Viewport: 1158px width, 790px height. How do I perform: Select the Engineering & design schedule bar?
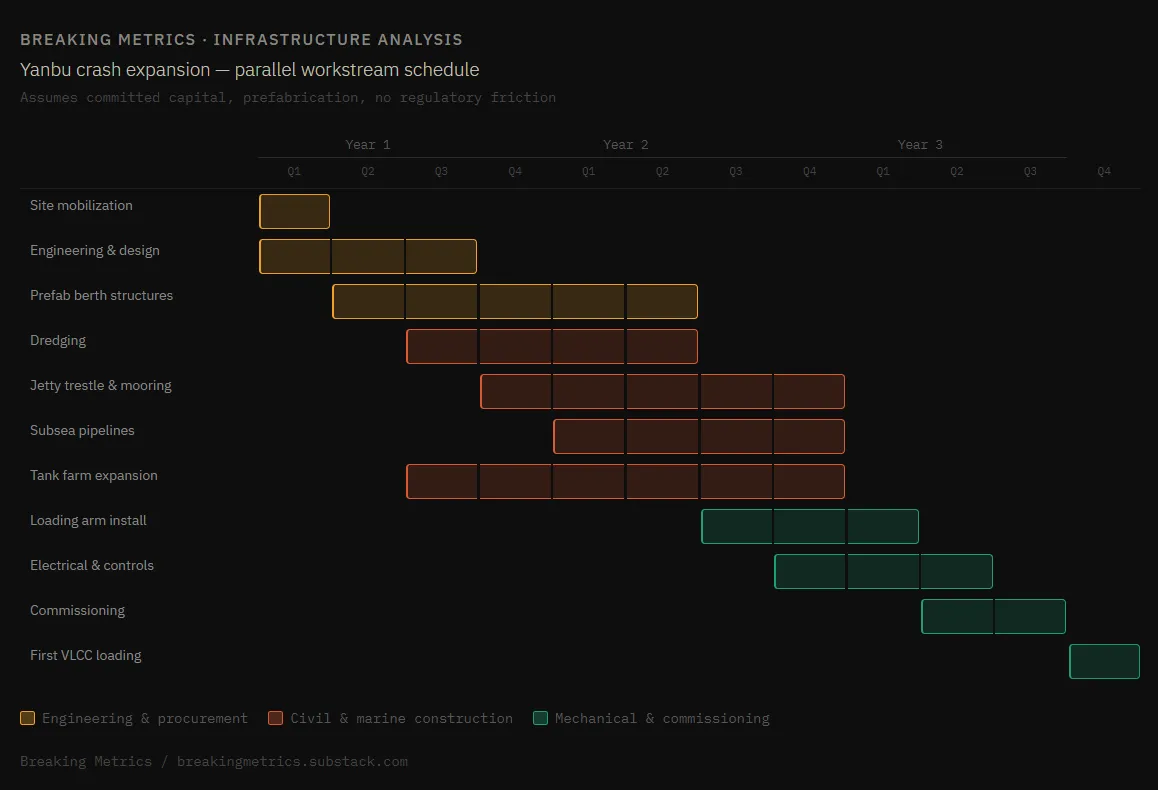368,256
